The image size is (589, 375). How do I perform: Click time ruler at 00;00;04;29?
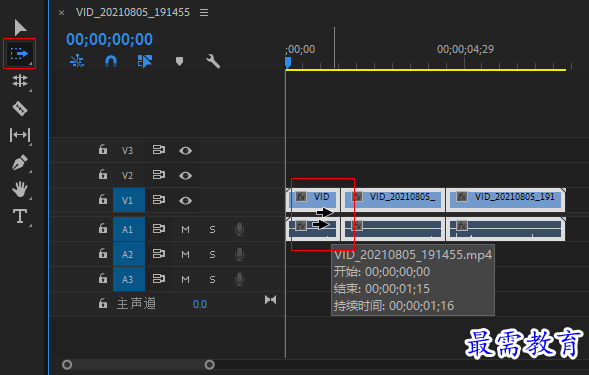[465, 49]
